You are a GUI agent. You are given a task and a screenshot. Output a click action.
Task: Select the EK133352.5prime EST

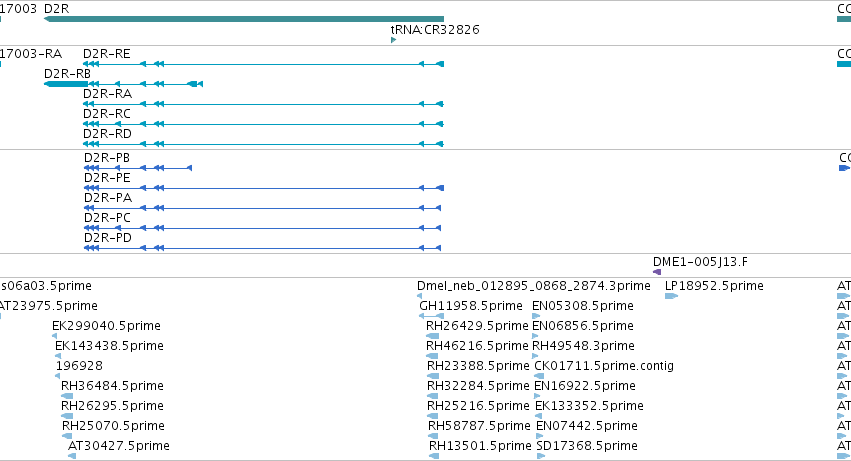pyautogui.click(x=538, y=416)
